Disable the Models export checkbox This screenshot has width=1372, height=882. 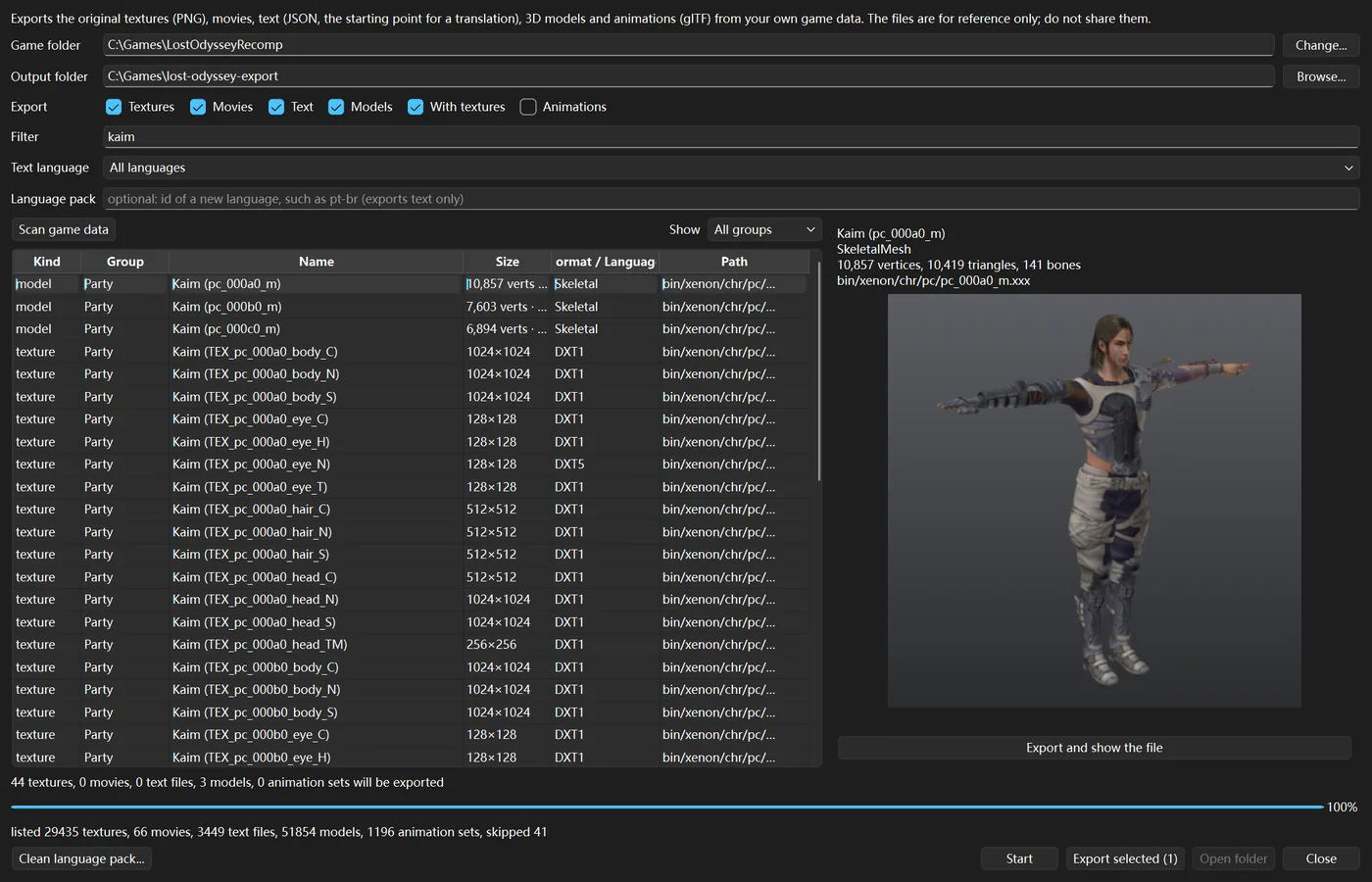pos(336,107)
